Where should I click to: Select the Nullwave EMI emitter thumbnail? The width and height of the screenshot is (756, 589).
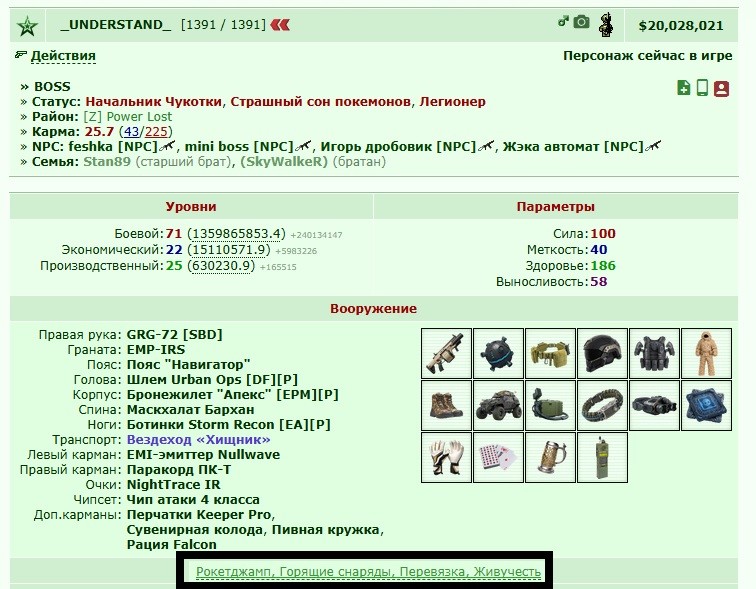[x=551, y=405]
